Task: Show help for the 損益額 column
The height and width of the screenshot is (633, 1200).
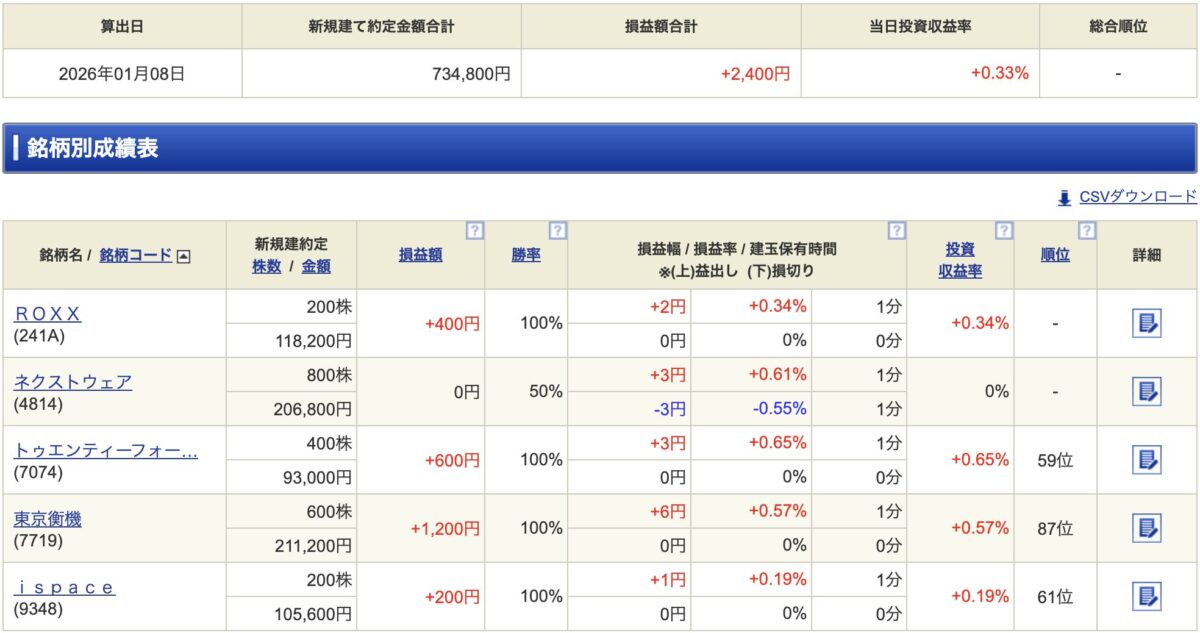Action: (x=475, y=231)
